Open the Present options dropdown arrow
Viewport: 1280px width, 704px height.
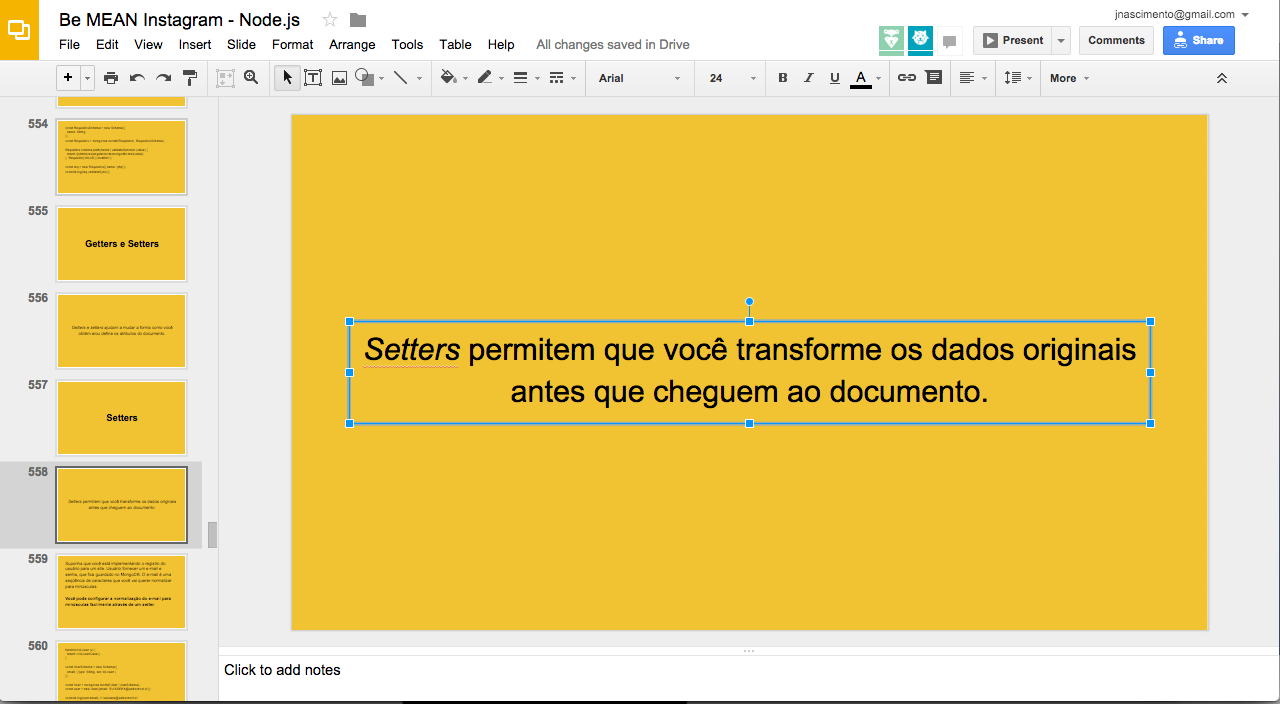[x=1060, y=40]
